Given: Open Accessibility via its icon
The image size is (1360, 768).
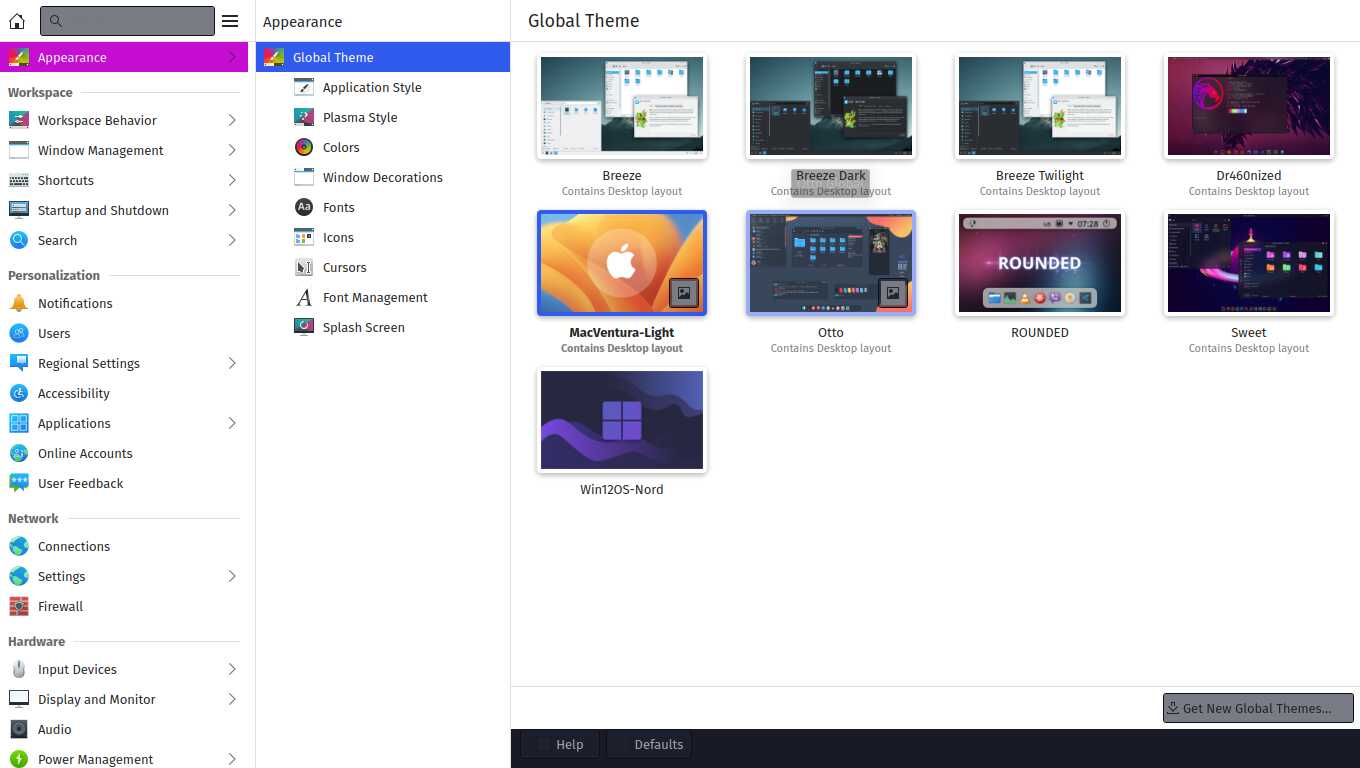Looking at the screenshot, I should click(x=19, y=393).
